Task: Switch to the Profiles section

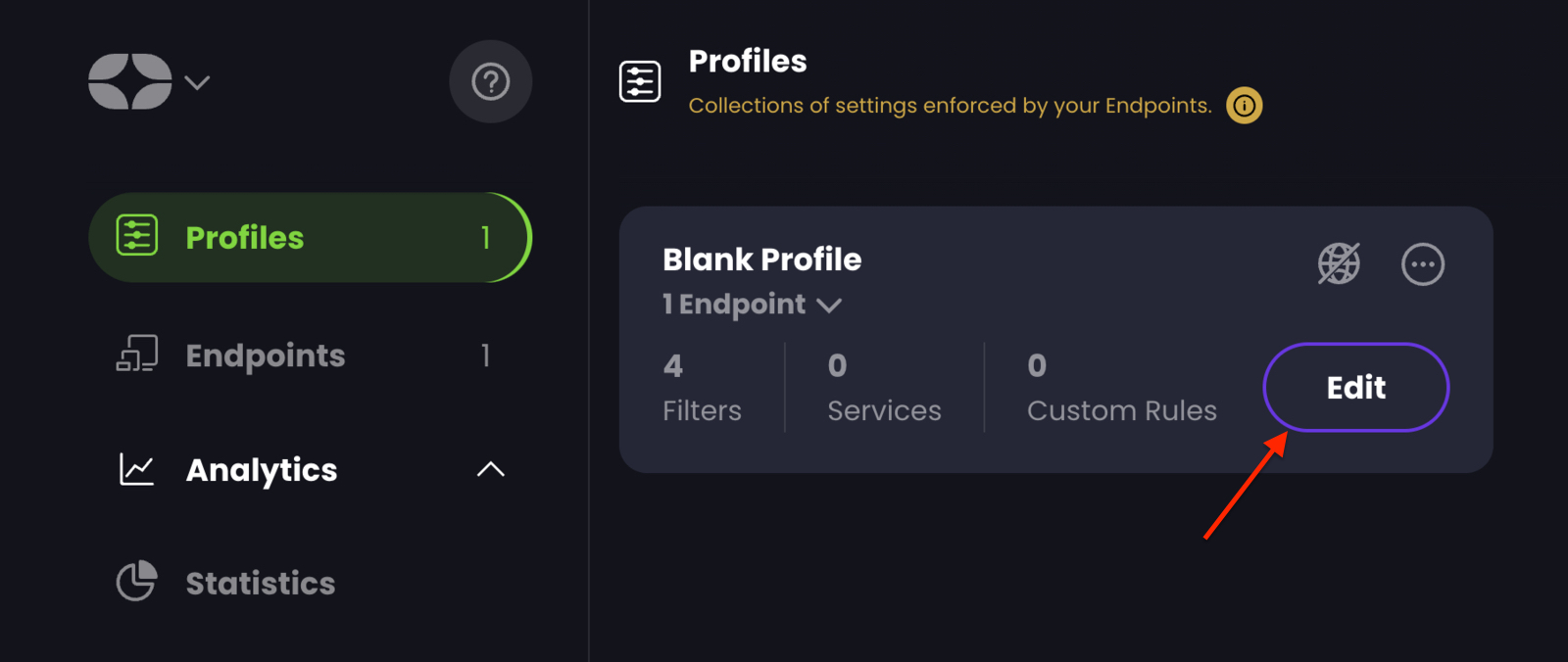Action: [245, 237]
